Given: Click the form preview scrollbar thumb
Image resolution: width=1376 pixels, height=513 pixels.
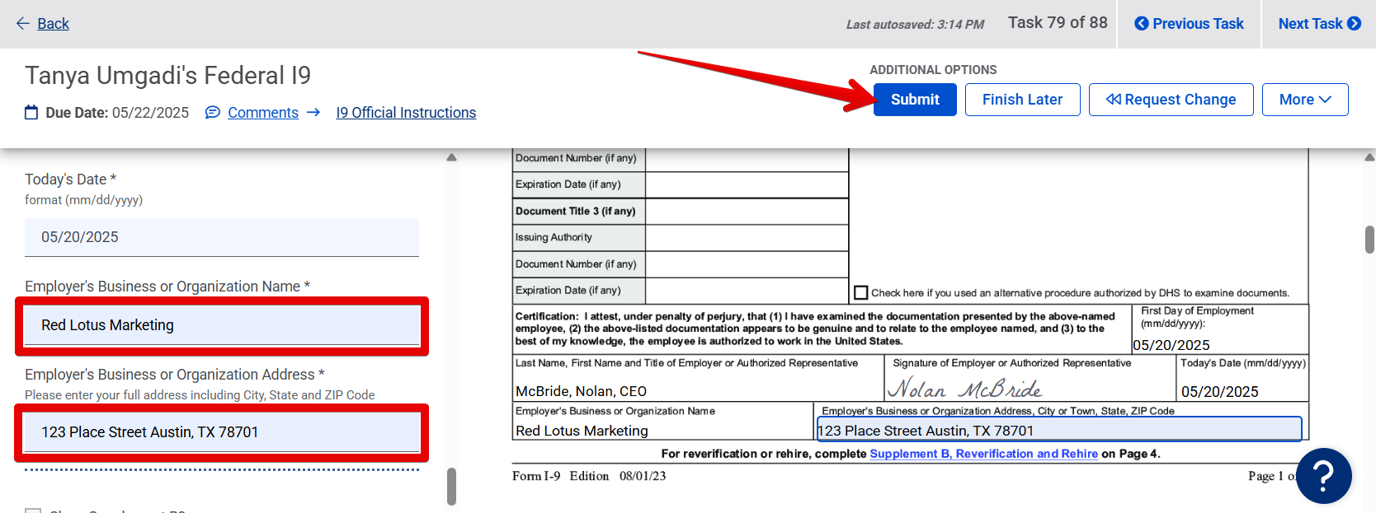Looking at the screenshot, I should [1370, 239].
